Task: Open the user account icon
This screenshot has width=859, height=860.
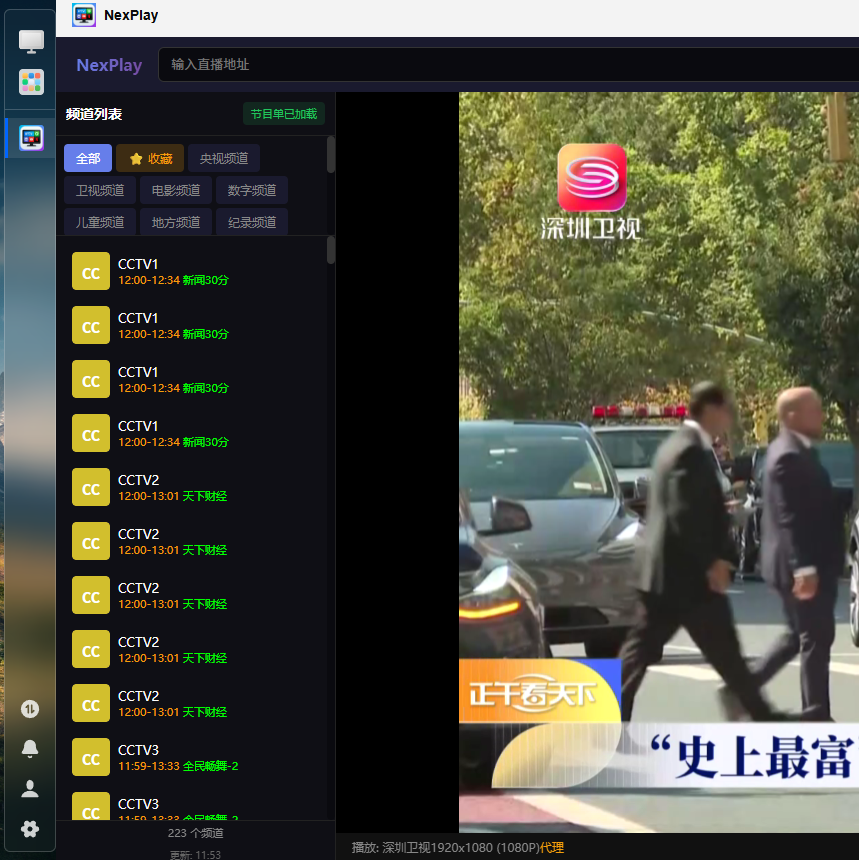Action: (30, 789)
